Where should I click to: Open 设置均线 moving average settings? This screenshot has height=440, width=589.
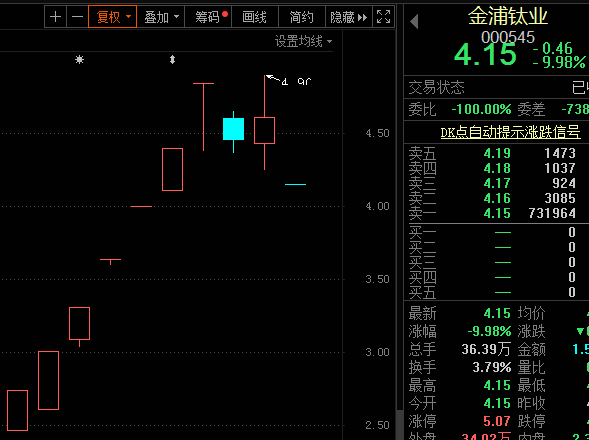pos(304,41)
